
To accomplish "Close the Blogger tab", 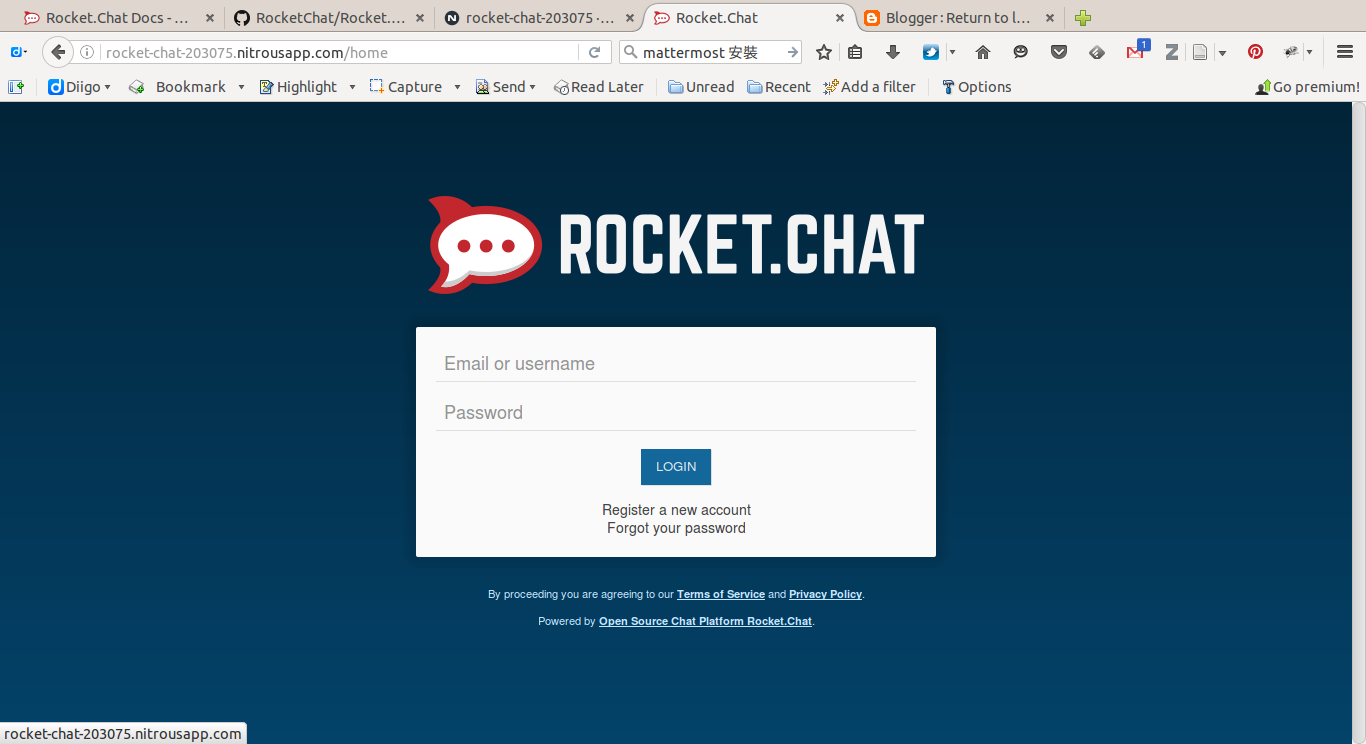I will (1049, 18).
